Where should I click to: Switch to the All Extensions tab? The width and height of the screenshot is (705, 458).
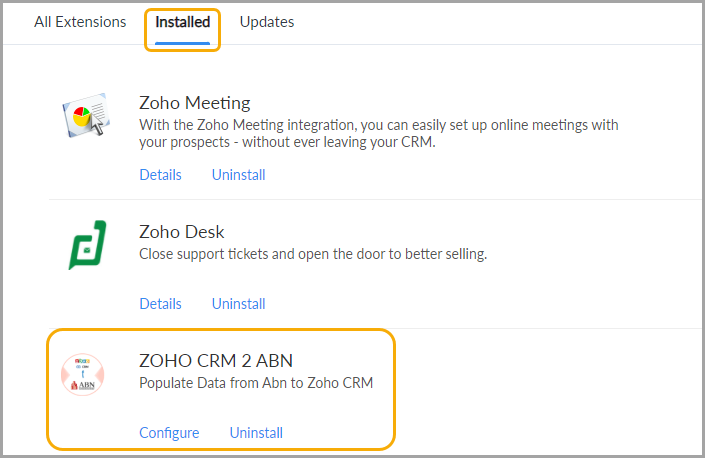[x=80, y=22]
